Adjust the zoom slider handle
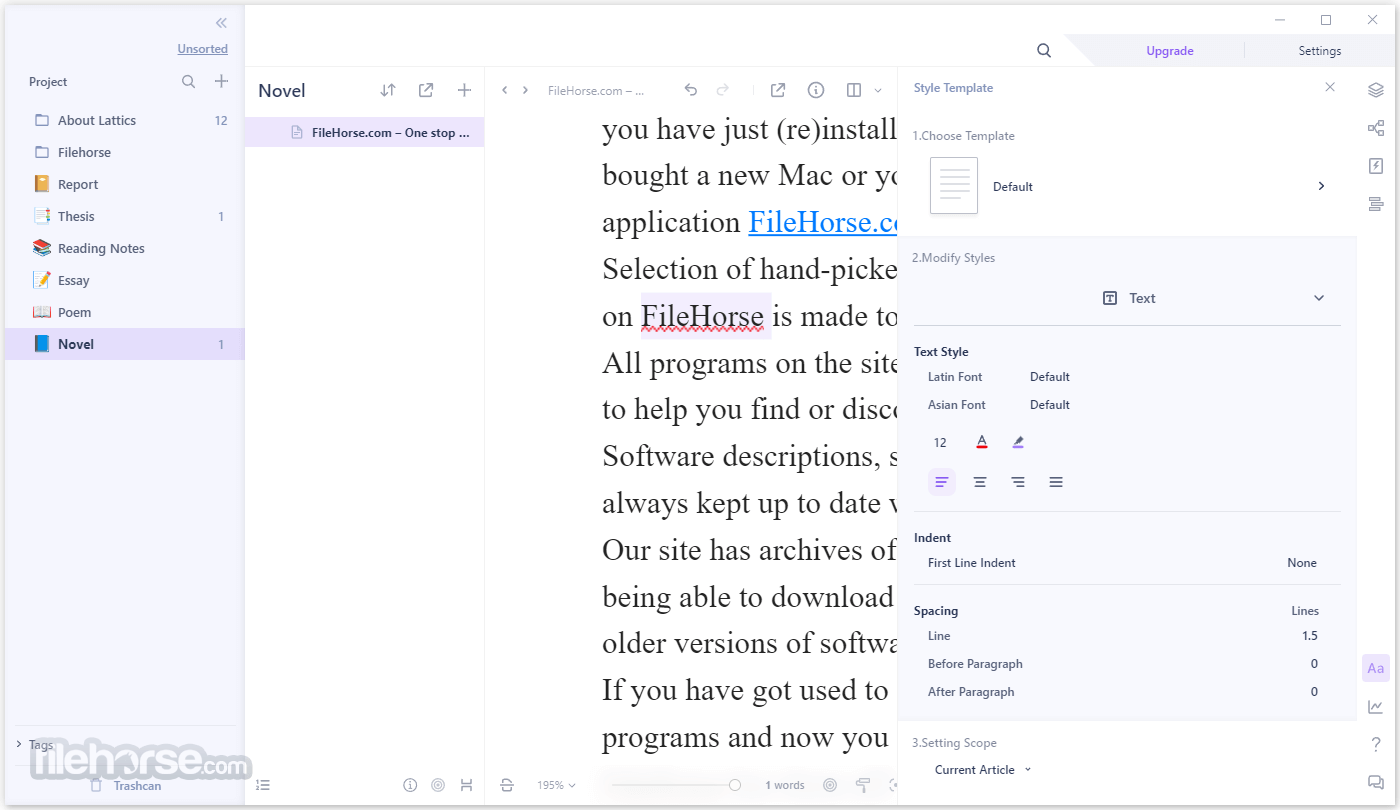Viewport: 1400px width, 810px height. pyautogui.click(x=735, y=785)
